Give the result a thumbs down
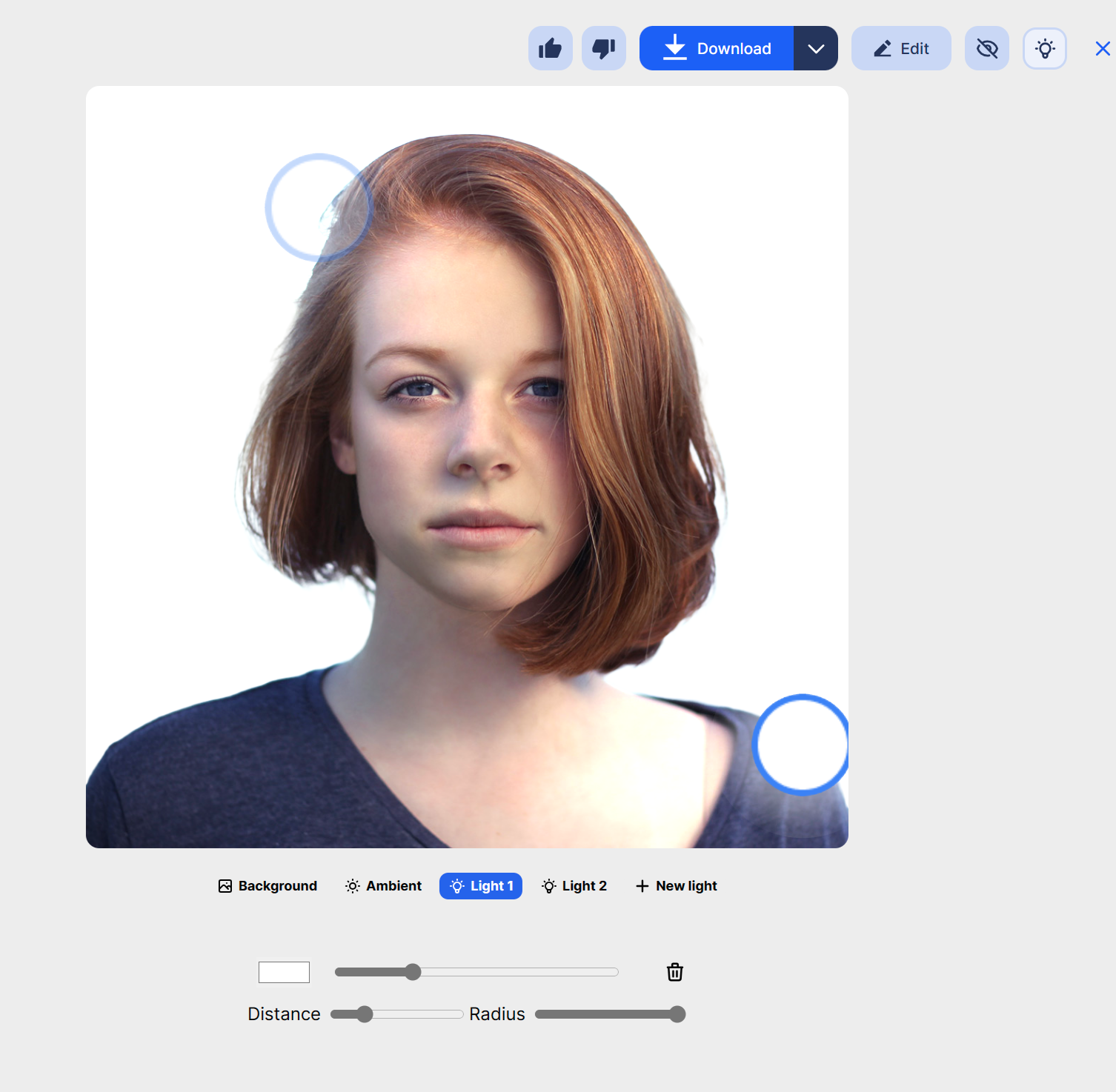The height and width of the screenshot is (1092, 1116). coord(603,47)
